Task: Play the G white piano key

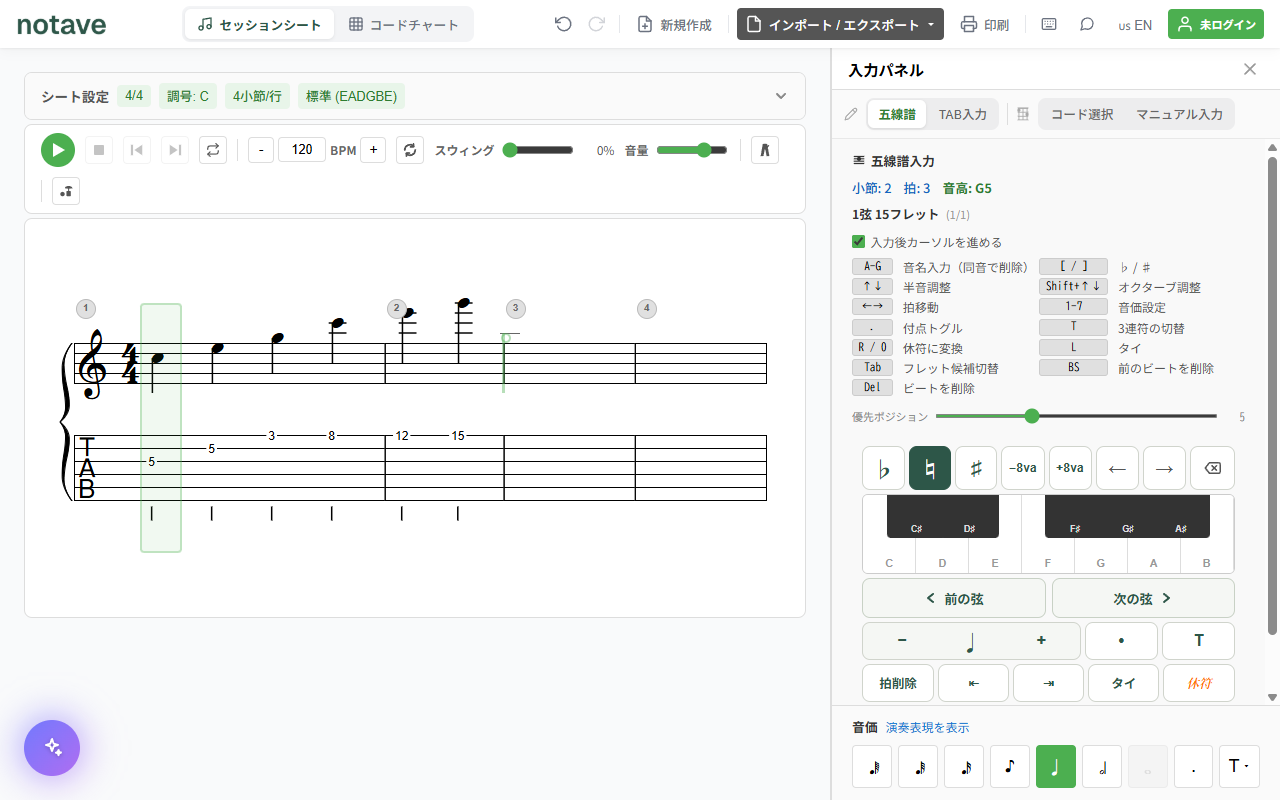Action: pyautogui.click(x=1101, y=558)
